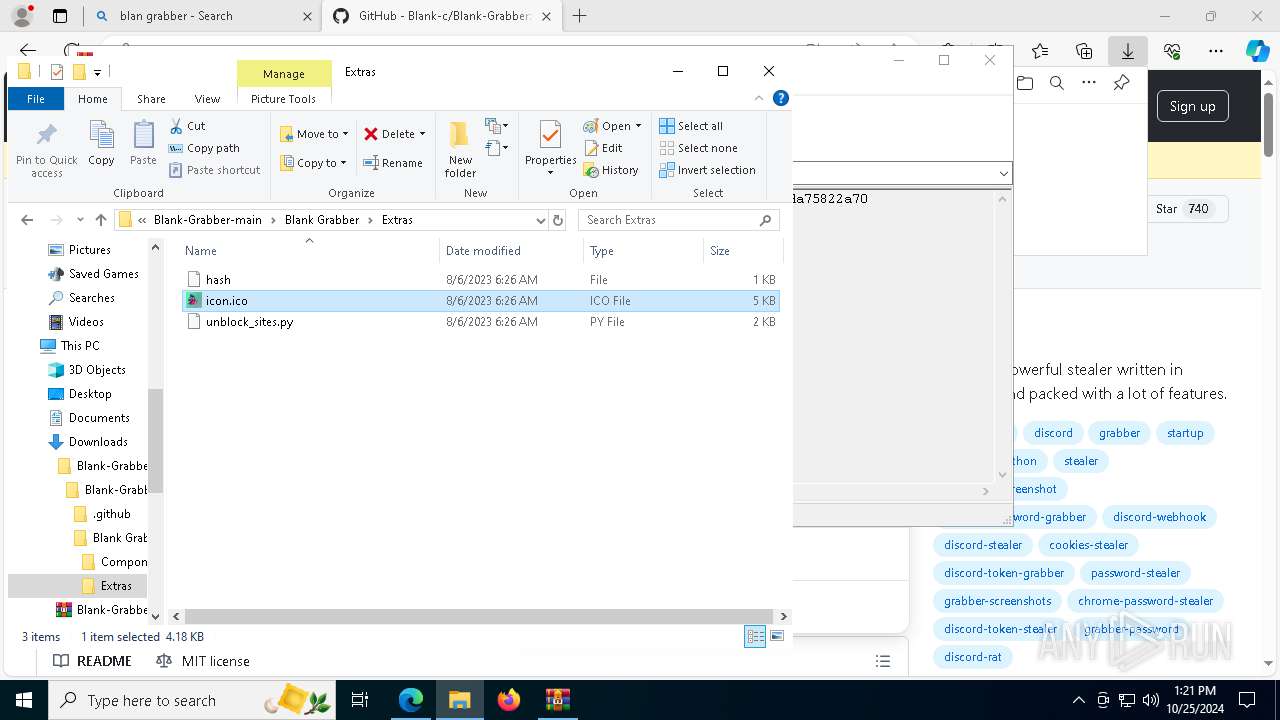Viewport: 1280px width, 720px height.
Task: Cut the selected file
Action: pyautogui.click(x=187, y=126)
